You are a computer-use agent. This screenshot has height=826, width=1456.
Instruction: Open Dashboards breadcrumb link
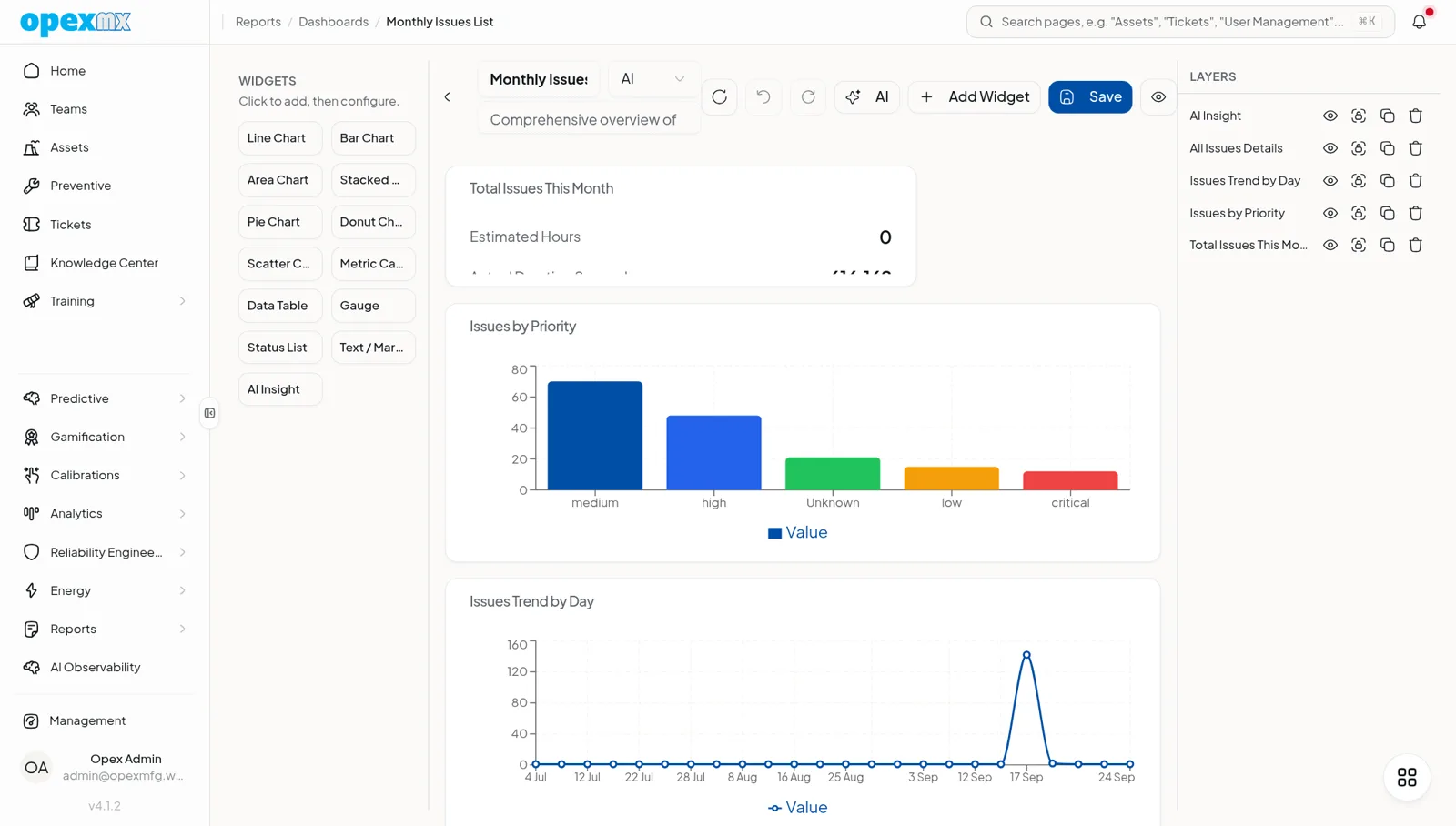[333, 22]
